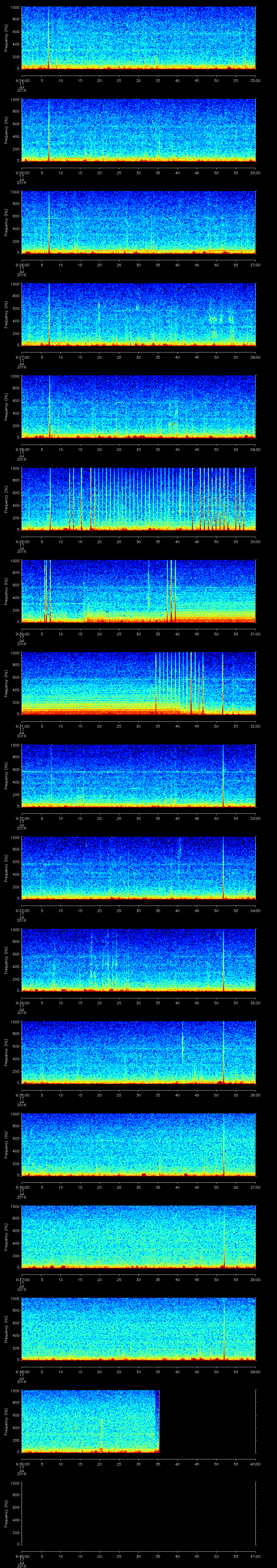Select the 37:00 end time label

click(256, 1187)
